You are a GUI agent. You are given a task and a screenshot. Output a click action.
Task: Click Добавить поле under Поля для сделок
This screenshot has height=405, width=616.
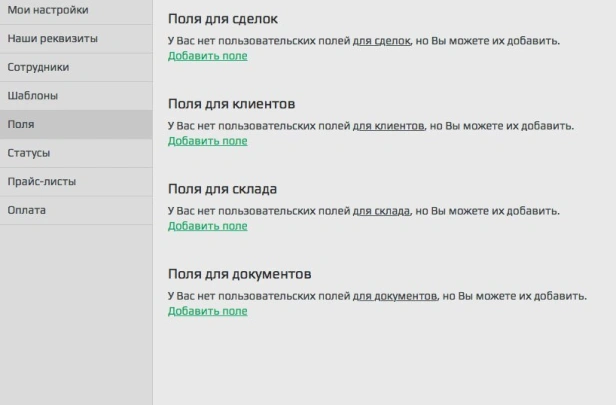click(207, 56)
